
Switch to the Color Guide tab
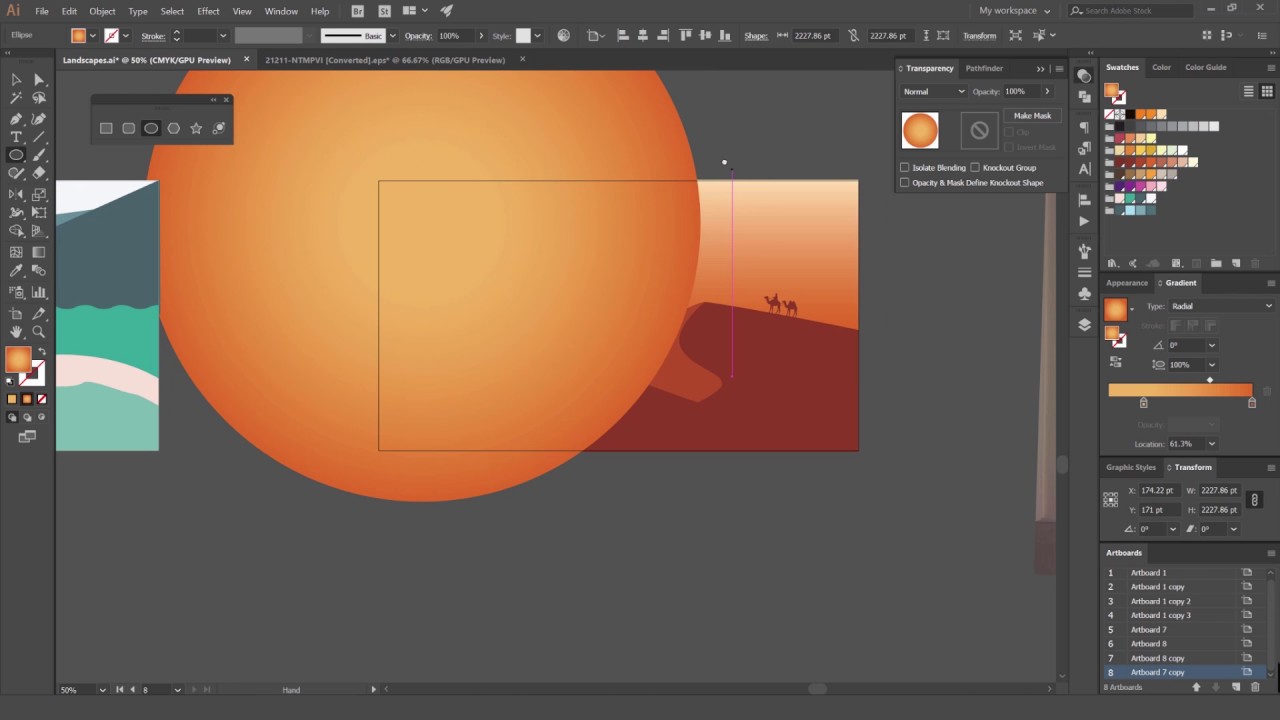pos(1205,67)
